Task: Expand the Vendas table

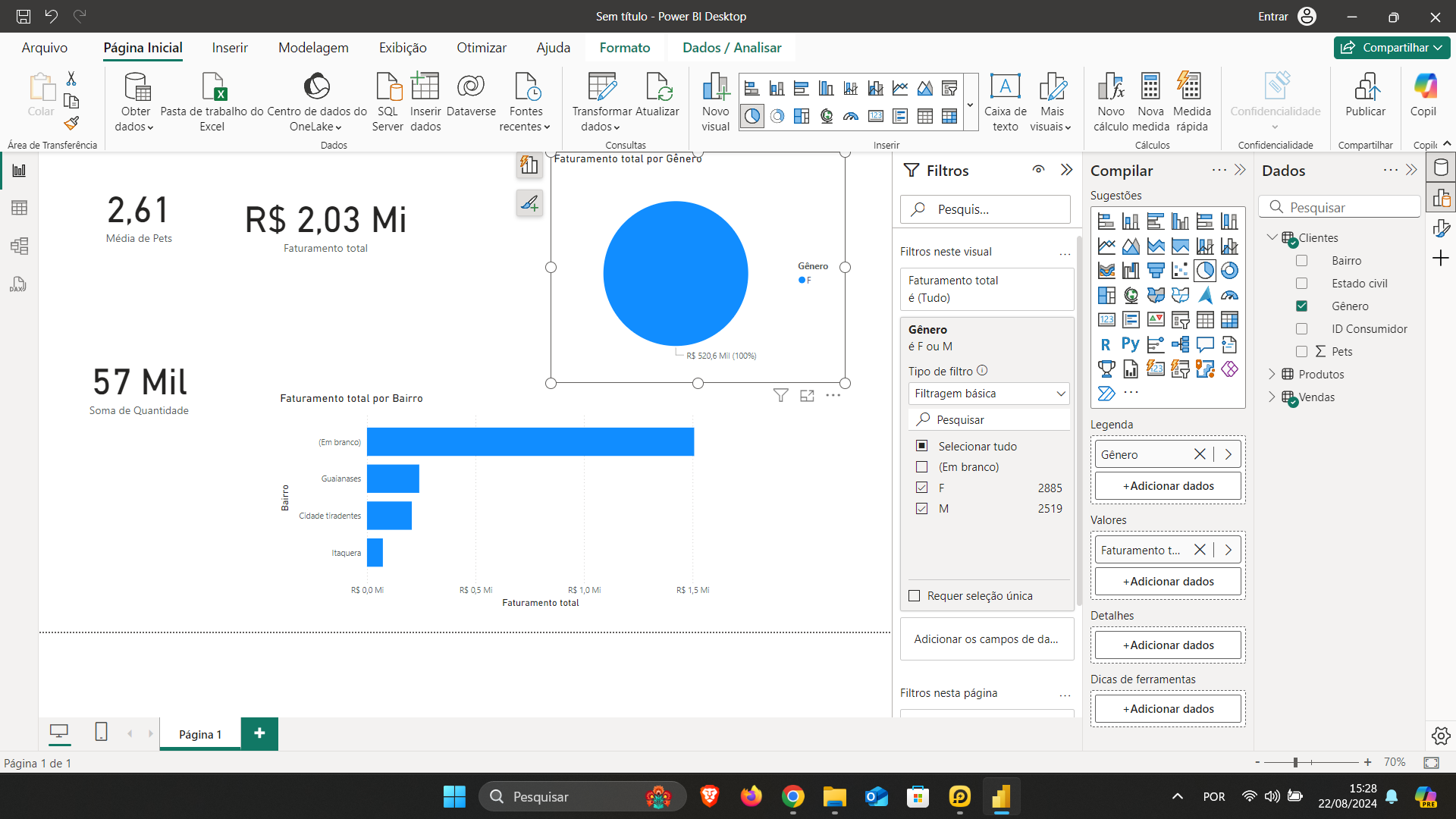Action: click(x=1272, y=397)
